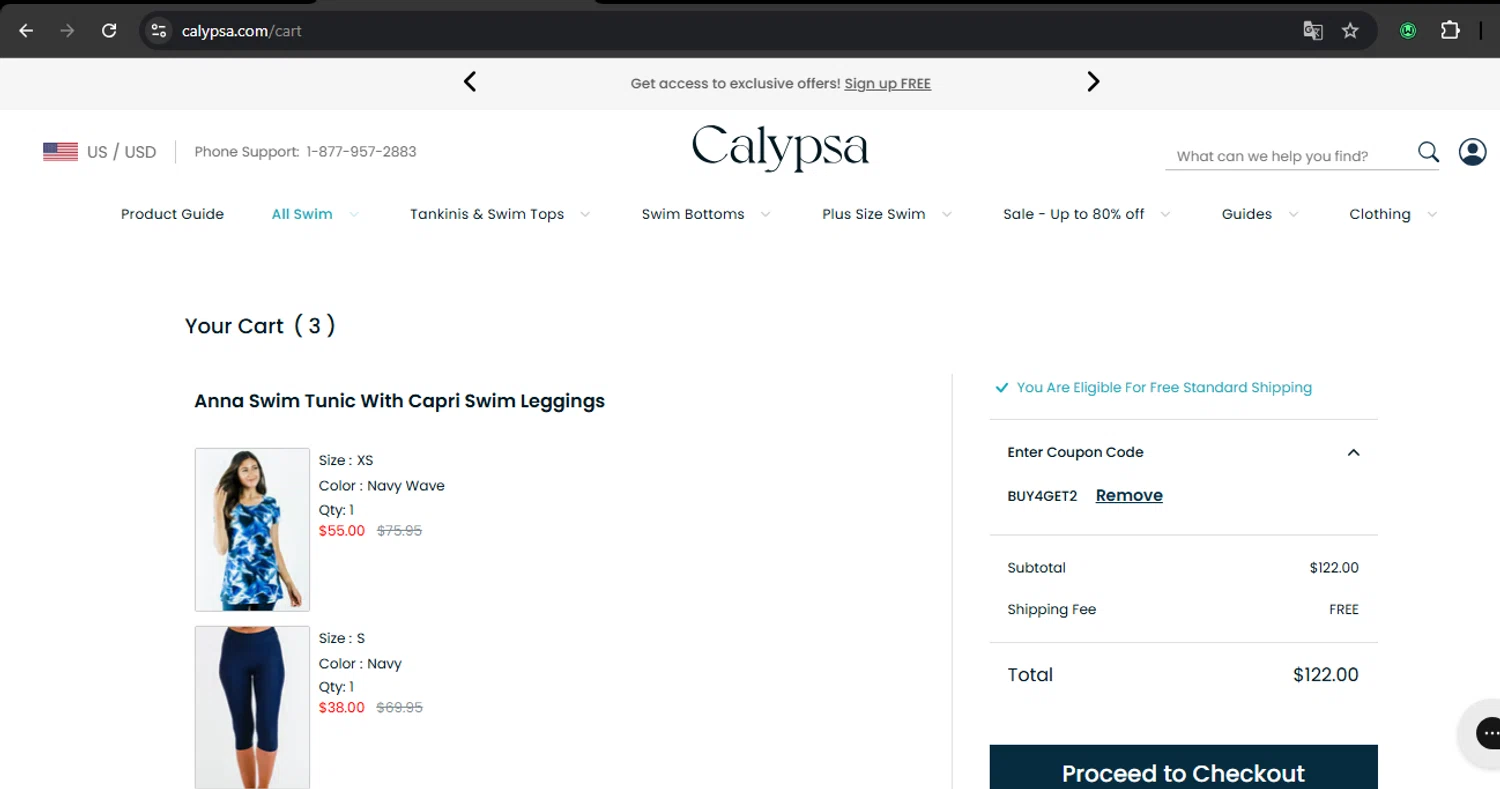Open the Plus Size Swim menu

click(874, 214)
